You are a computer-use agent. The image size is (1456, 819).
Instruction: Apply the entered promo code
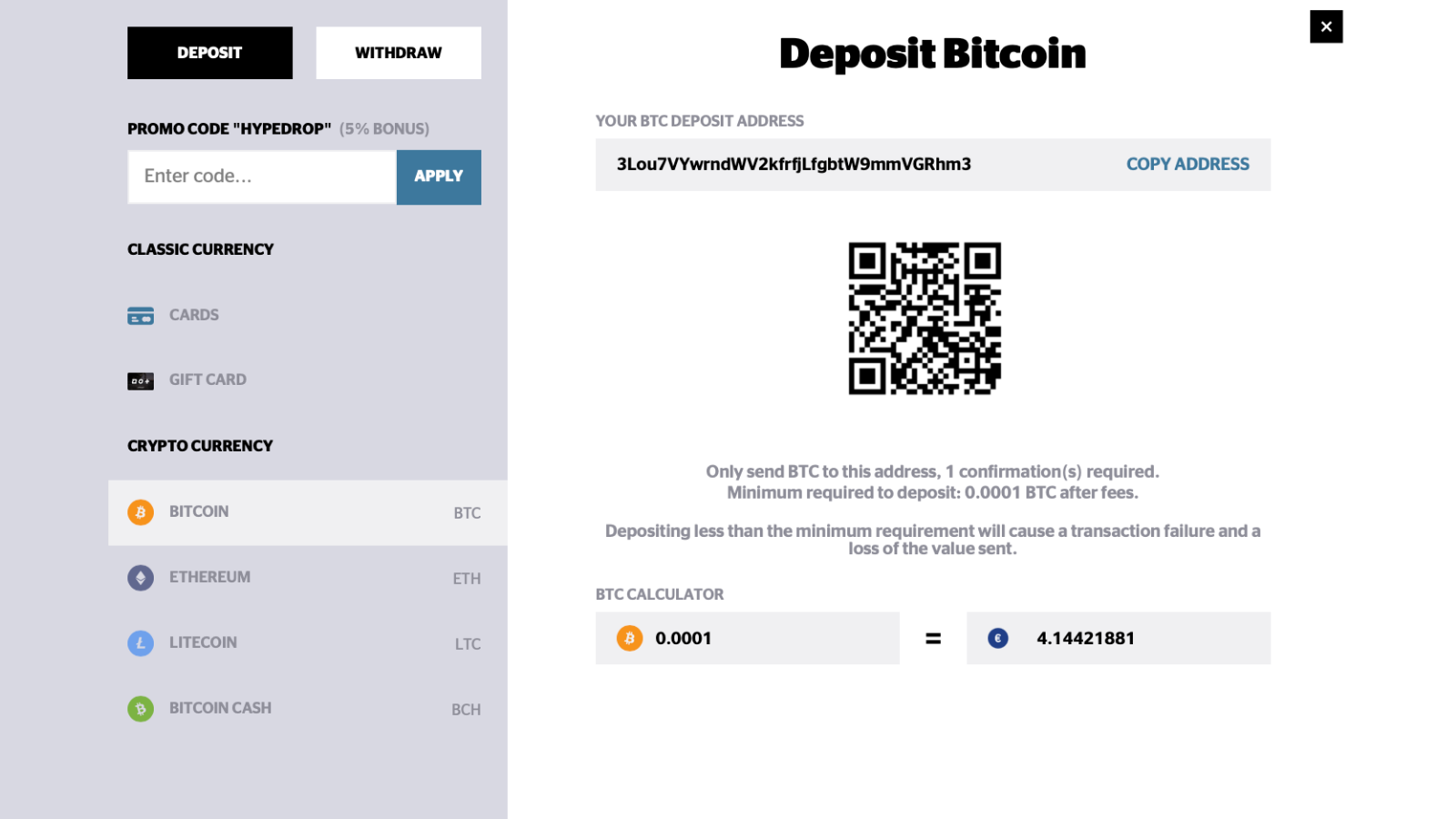439,177
